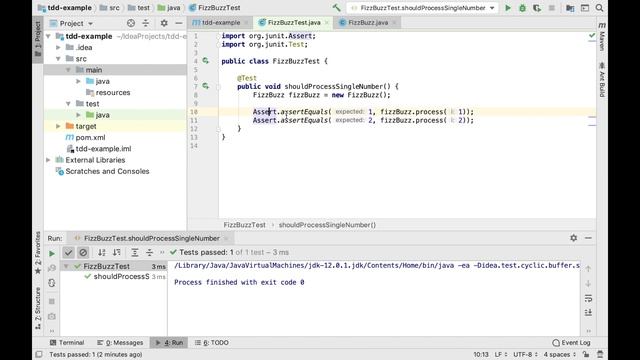Viewport: 640px width, 360px height.
Task: Rerun failed tests icon in Run panel
Action: tap(52, 268)
